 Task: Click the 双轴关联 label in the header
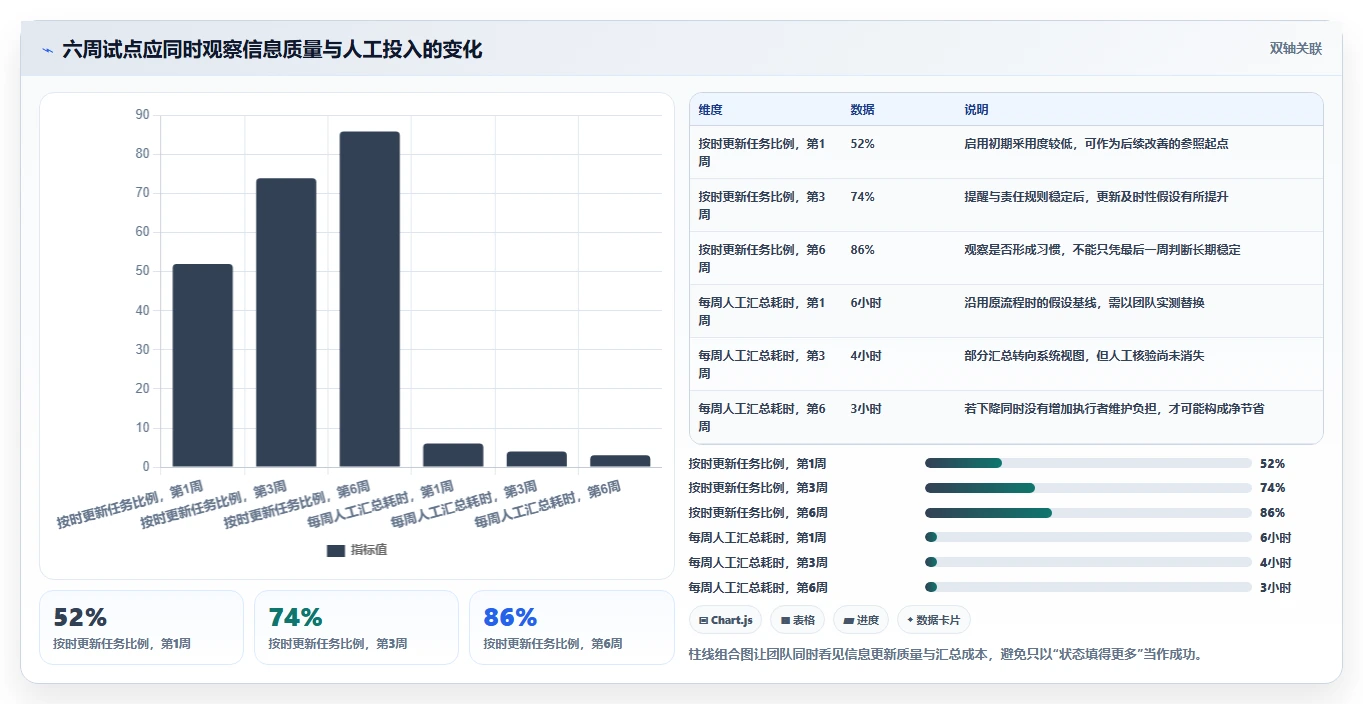[1296, 49]
